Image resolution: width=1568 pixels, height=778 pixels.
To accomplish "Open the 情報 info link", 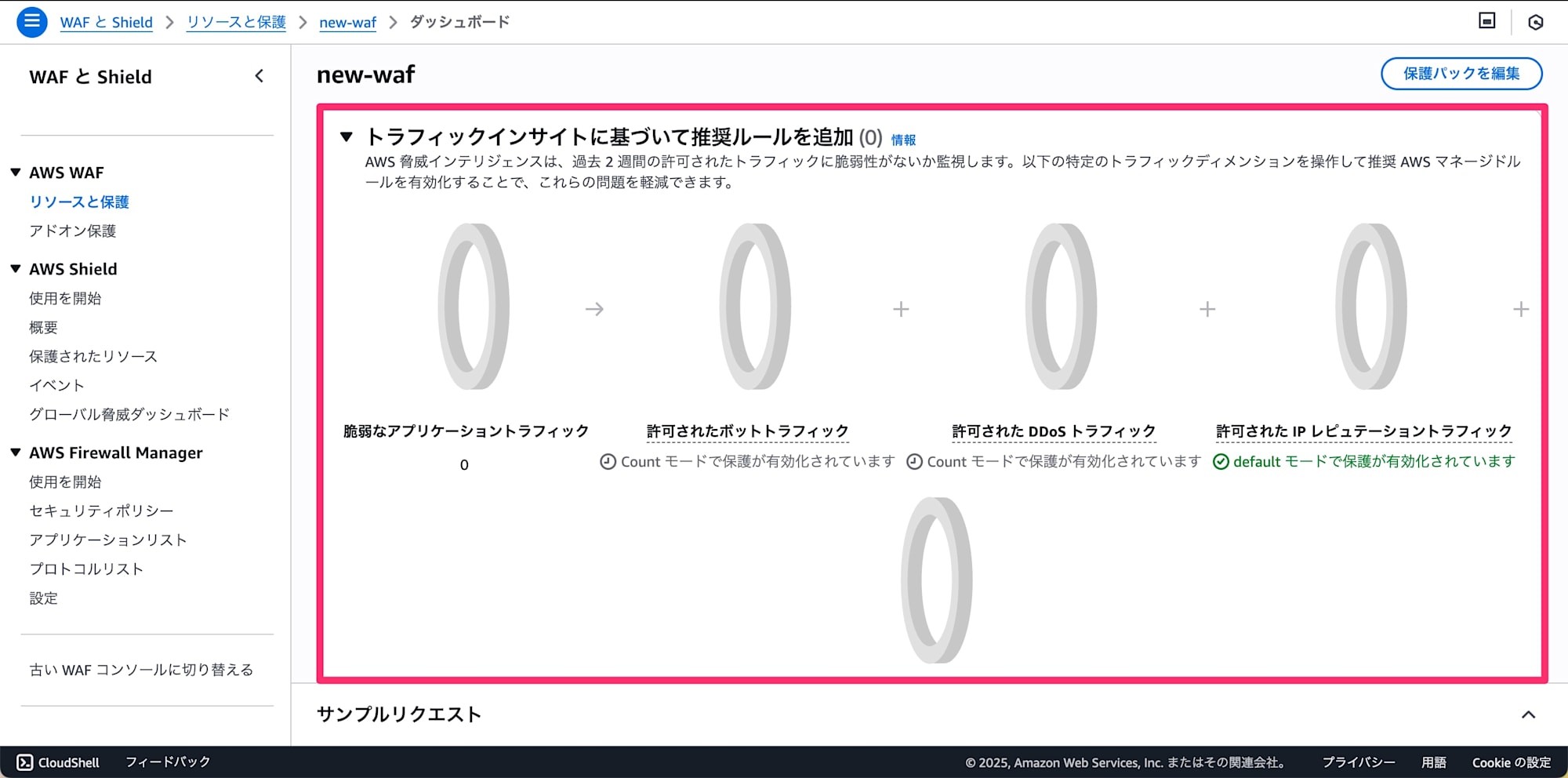I will pyautogui.click(x=903, y=140).
